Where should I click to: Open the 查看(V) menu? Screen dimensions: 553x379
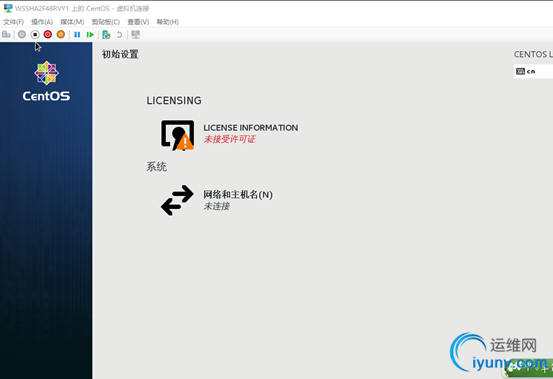click(x=138, y=22)
